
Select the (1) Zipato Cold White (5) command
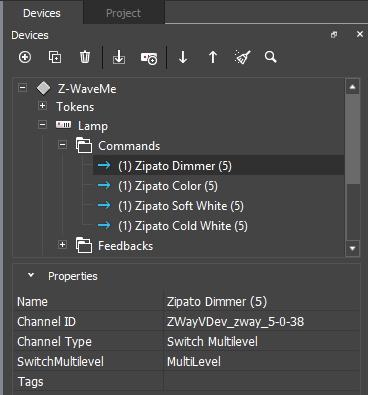tap(183, 226)
